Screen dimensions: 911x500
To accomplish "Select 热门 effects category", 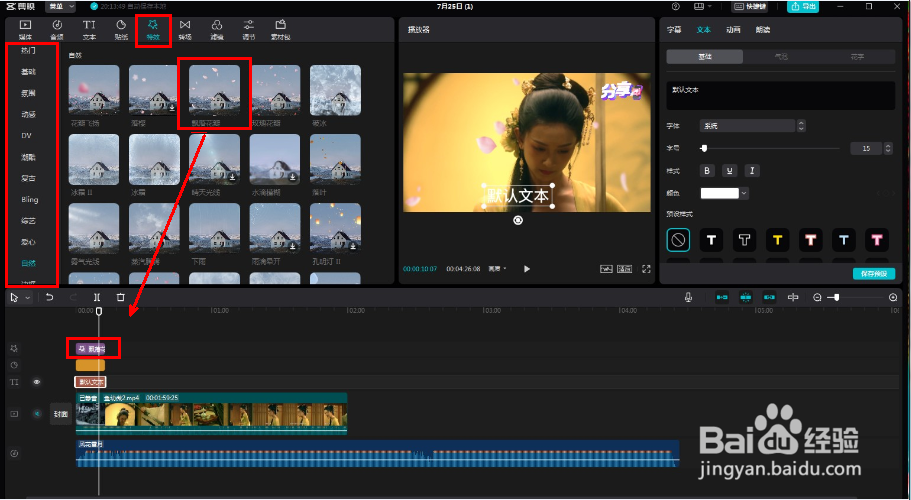I will coord(28,51).
